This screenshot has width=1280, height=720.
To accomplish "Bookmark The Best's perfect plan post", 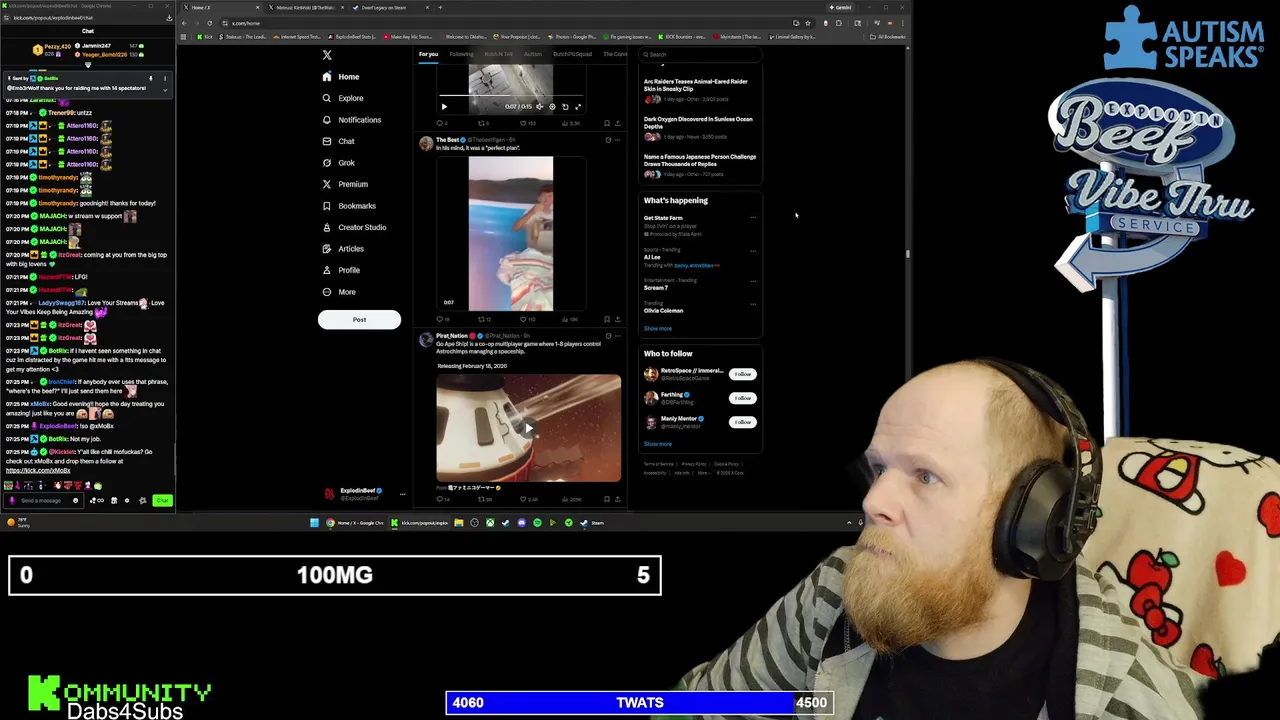I will [606, 319].
